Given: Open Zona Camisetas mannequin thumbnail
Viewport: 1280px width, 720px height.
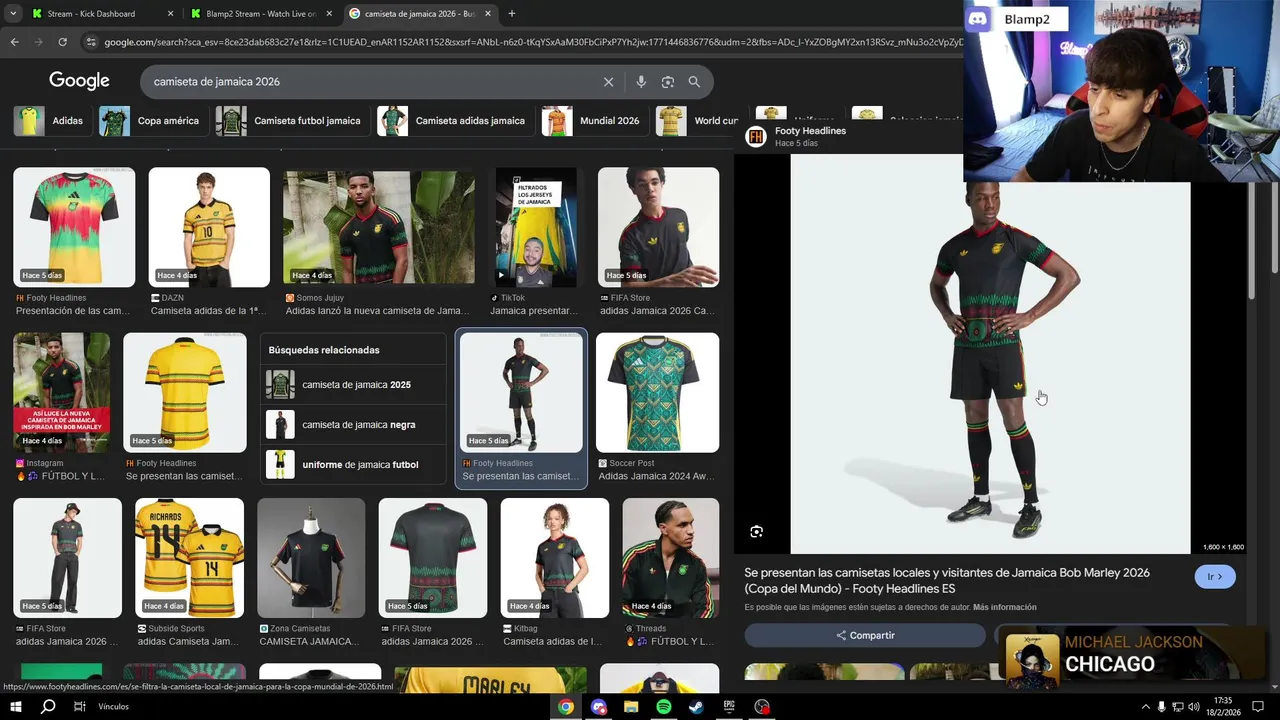Looking at the screenshot, I should (x=311, y=558).
